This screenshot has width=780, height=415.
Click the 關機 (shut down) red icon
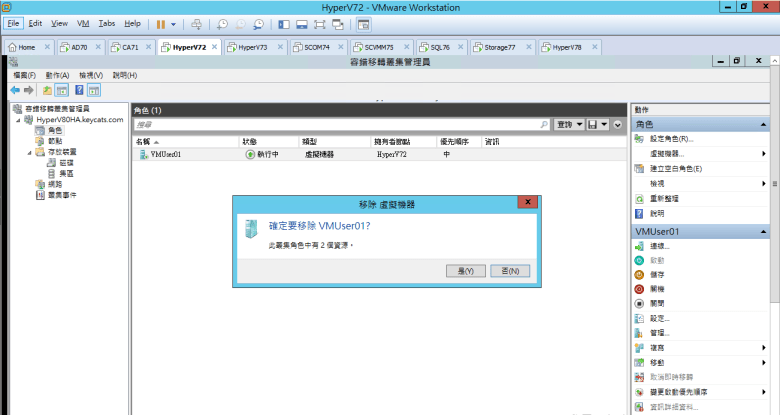click(640, 288)
